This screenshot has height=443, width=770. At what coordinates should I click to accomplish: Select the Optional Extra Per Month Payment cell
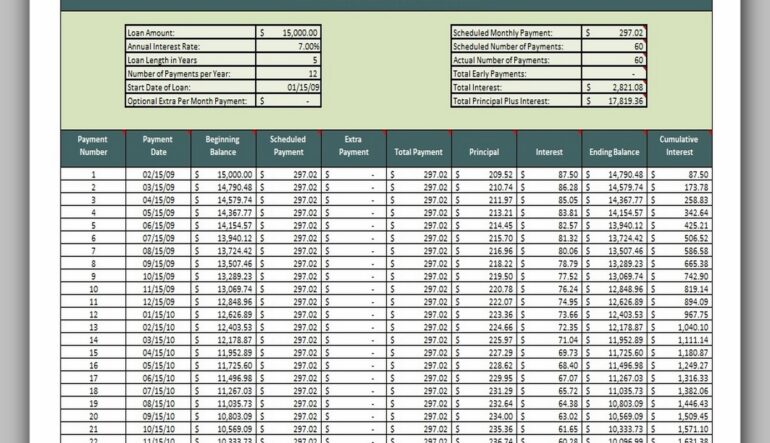[x=289, y=100]
